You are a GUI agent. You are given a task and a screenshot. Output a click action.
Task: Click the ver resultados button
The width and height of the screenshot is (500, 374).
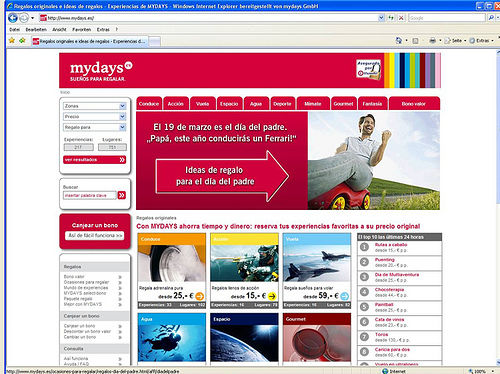point(95,160)
